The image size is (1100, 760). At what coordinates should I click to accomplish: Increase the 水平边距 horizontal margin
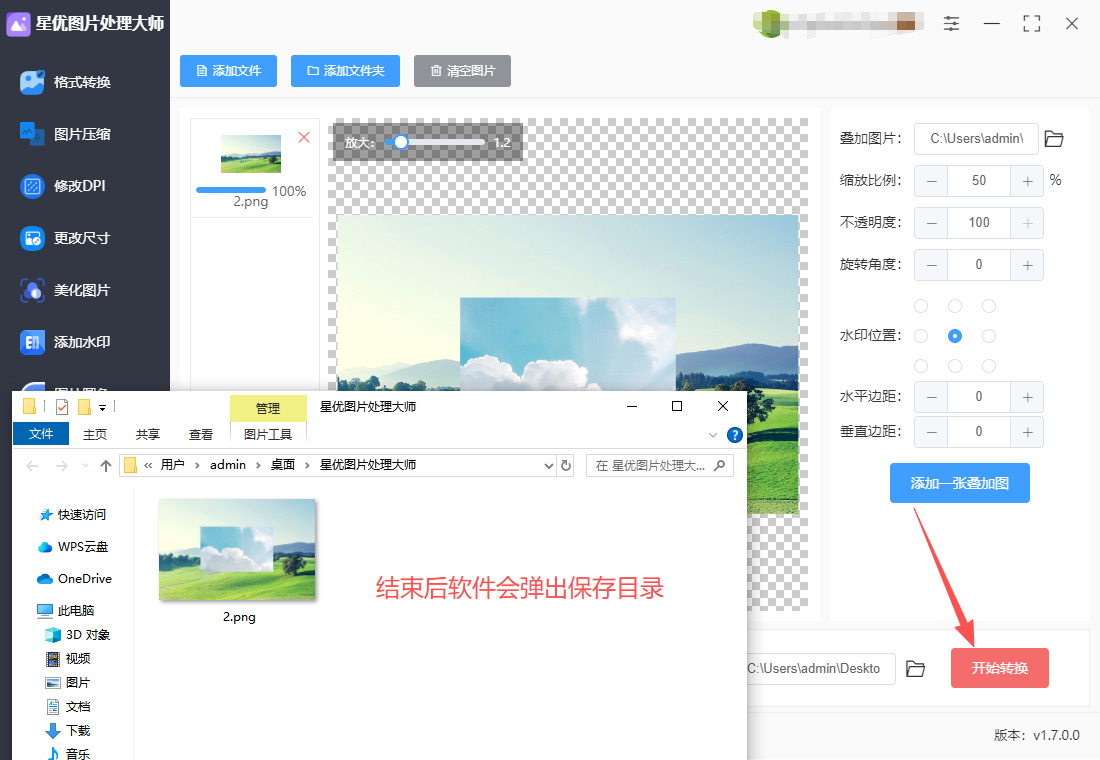point(1027,397)
